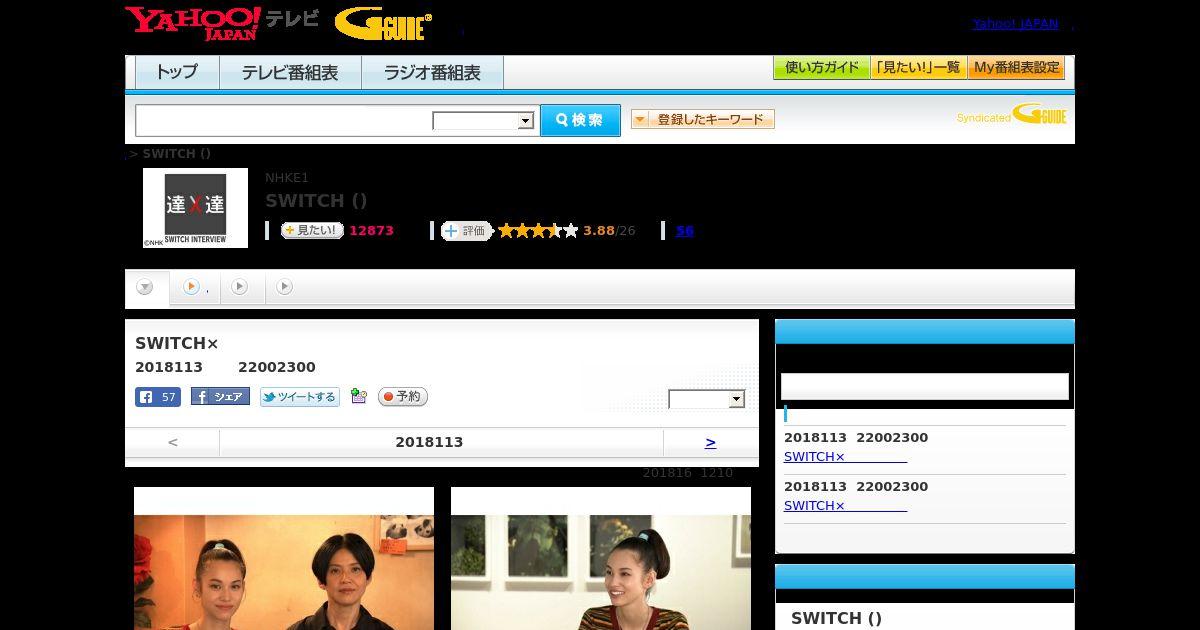Click the > SWITCH () breadcrumb text
This screenshot has height=630, width=1200.
tap(169, 154)
